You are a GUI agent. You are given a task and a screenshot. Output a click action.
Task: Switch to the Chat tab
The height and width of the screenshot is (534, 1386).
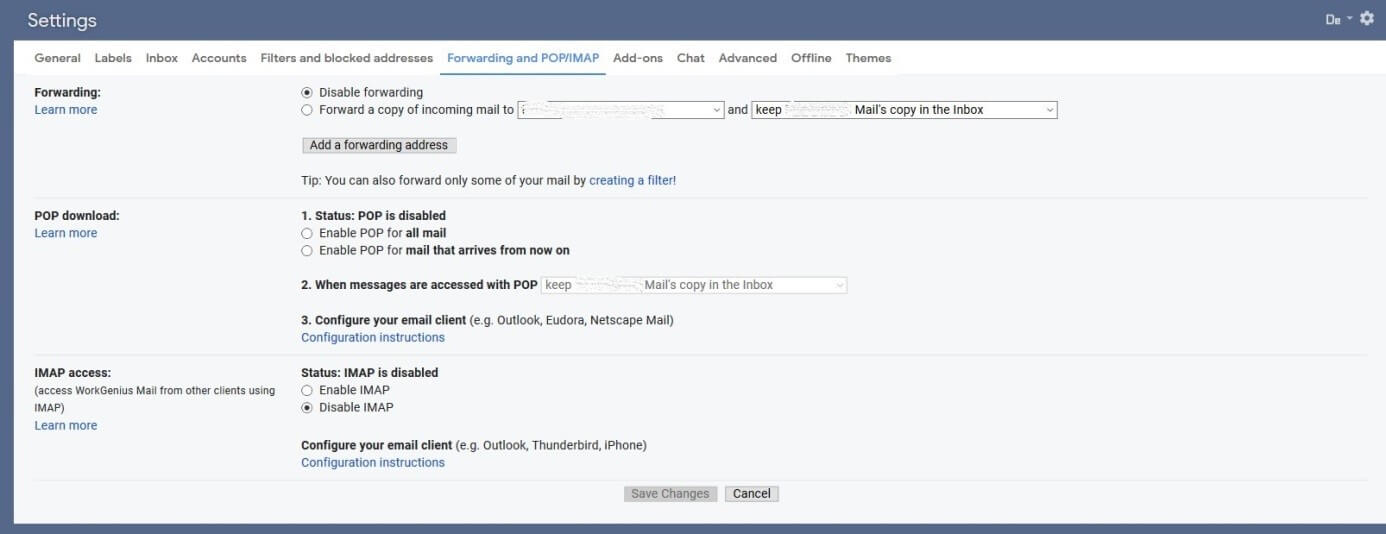(x=691, y=58)
